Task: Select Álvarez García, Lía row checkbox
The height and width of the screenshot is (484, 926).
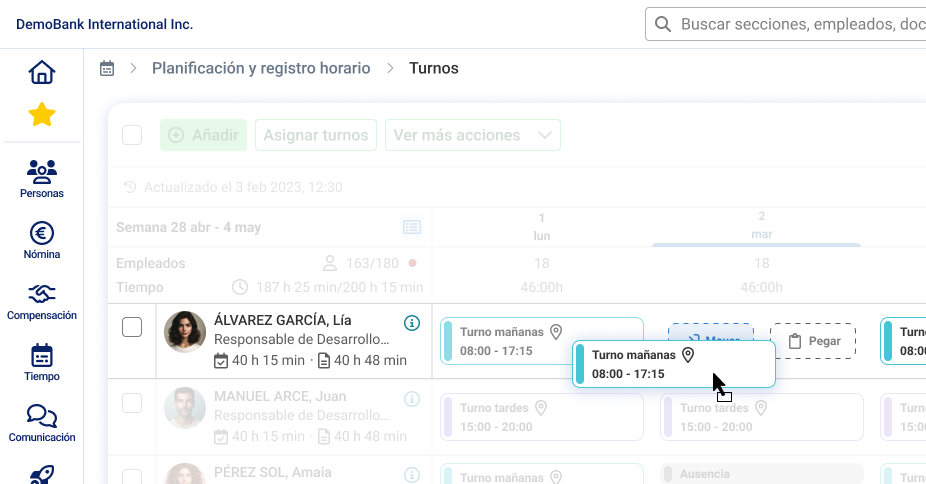Action: pos(132,327)
